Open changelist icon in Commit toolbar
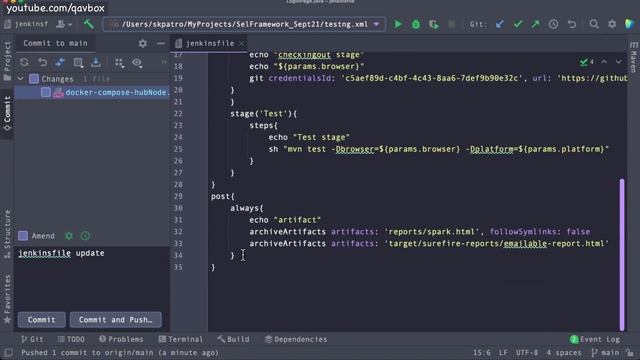 pos(78,62)
